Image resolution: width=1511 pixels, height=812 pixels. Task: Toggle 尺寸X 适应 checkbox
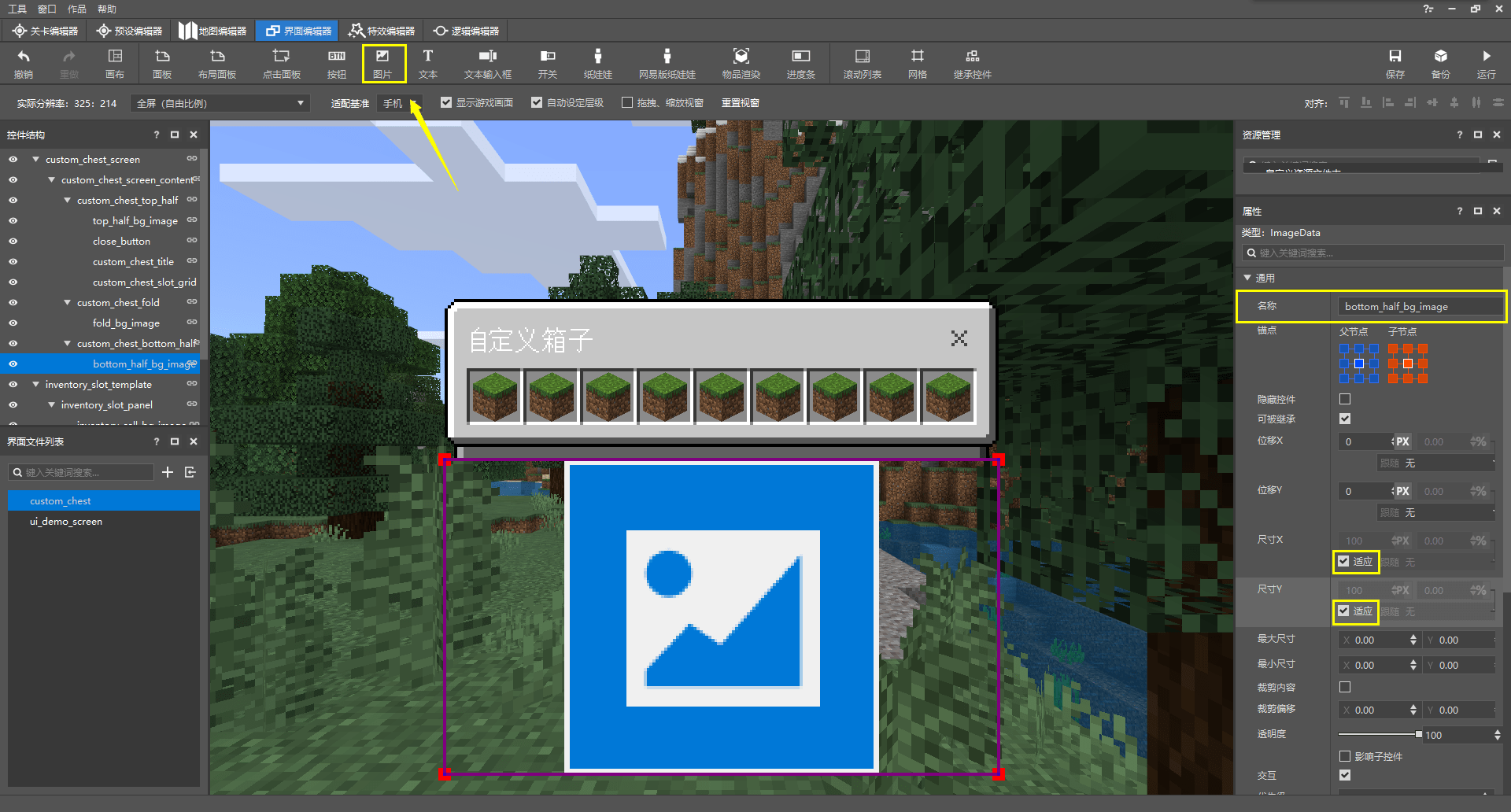coord(1343,561)
